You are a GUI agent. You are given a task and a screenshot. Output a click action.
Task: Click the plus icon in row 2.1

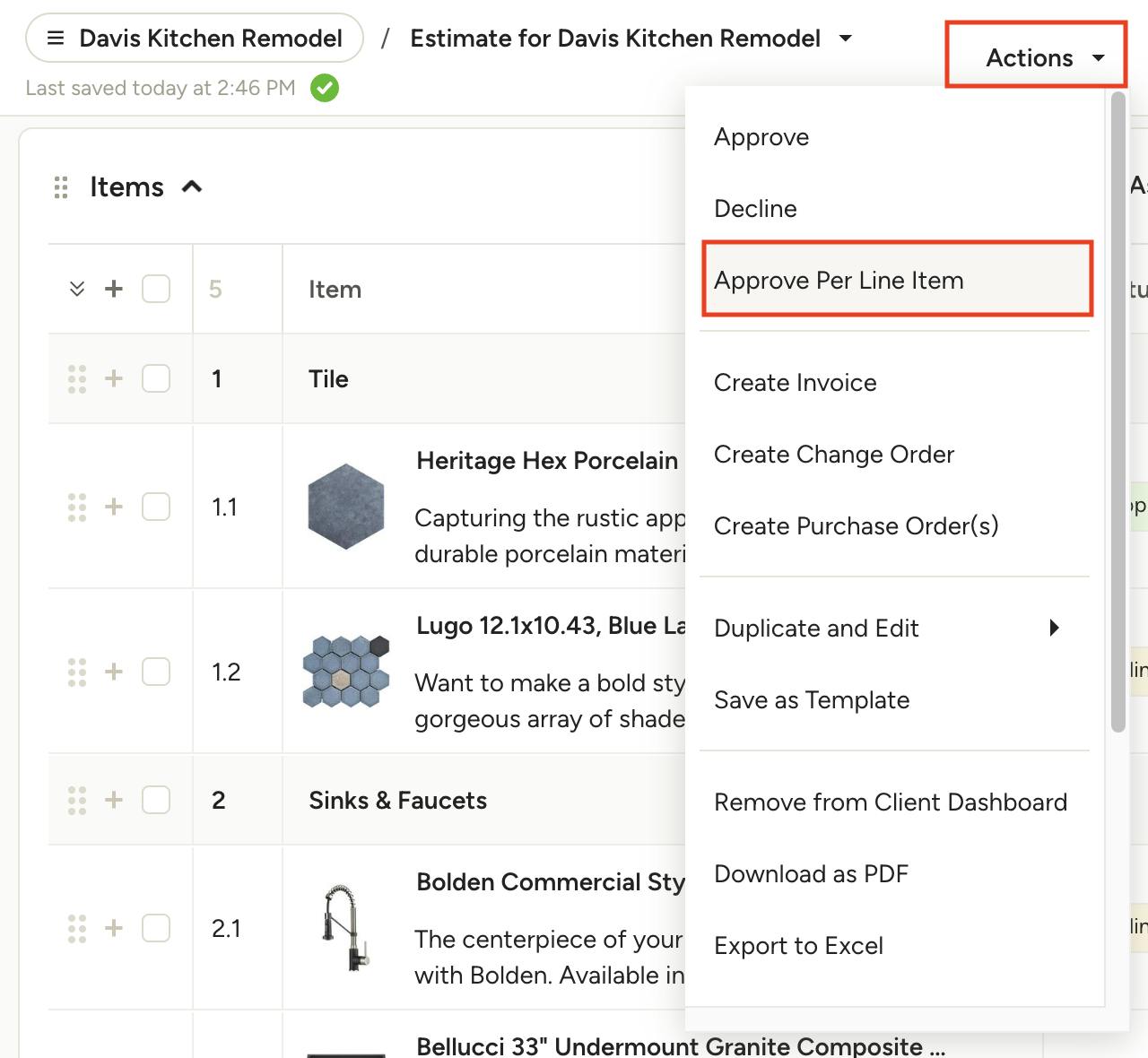(x=114, y=928)
